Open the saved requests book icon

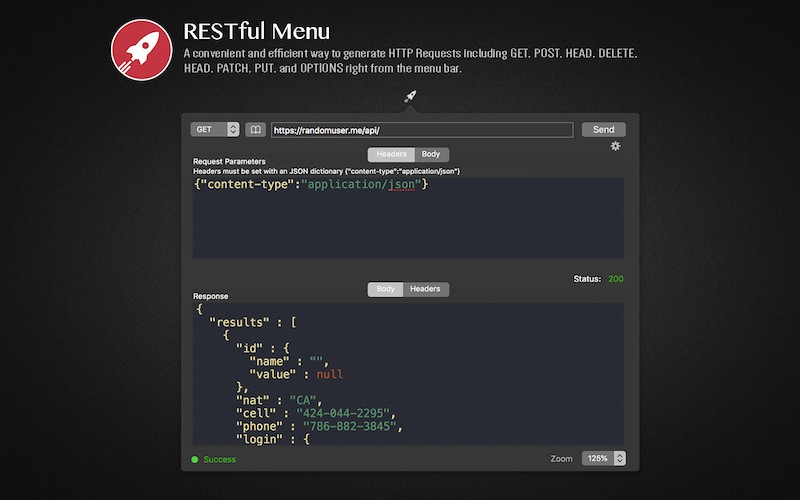click(255, 130)
